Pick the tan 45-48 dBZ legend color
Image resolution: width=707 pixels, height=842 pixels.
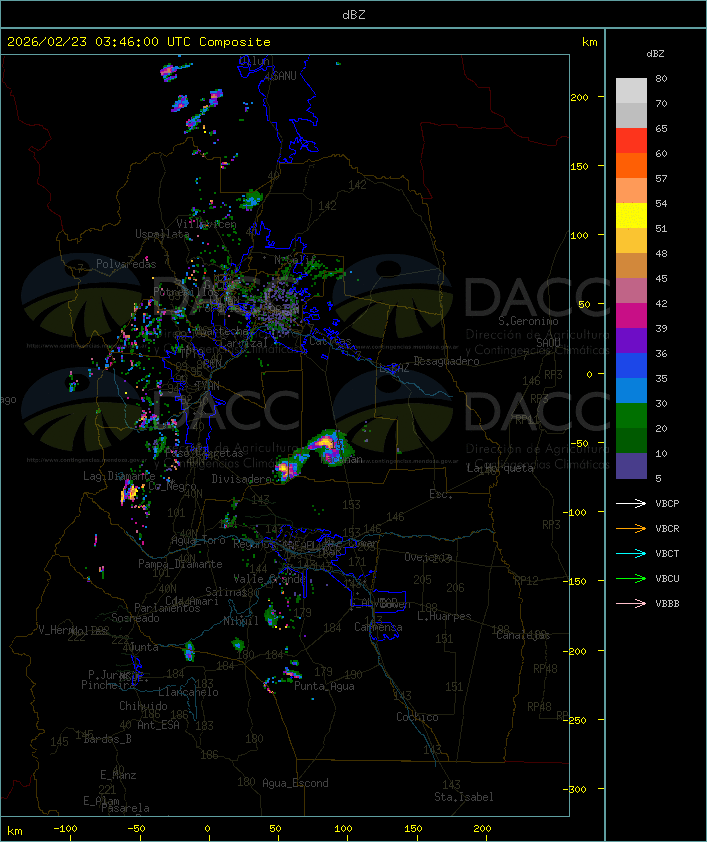click(631, 266)
